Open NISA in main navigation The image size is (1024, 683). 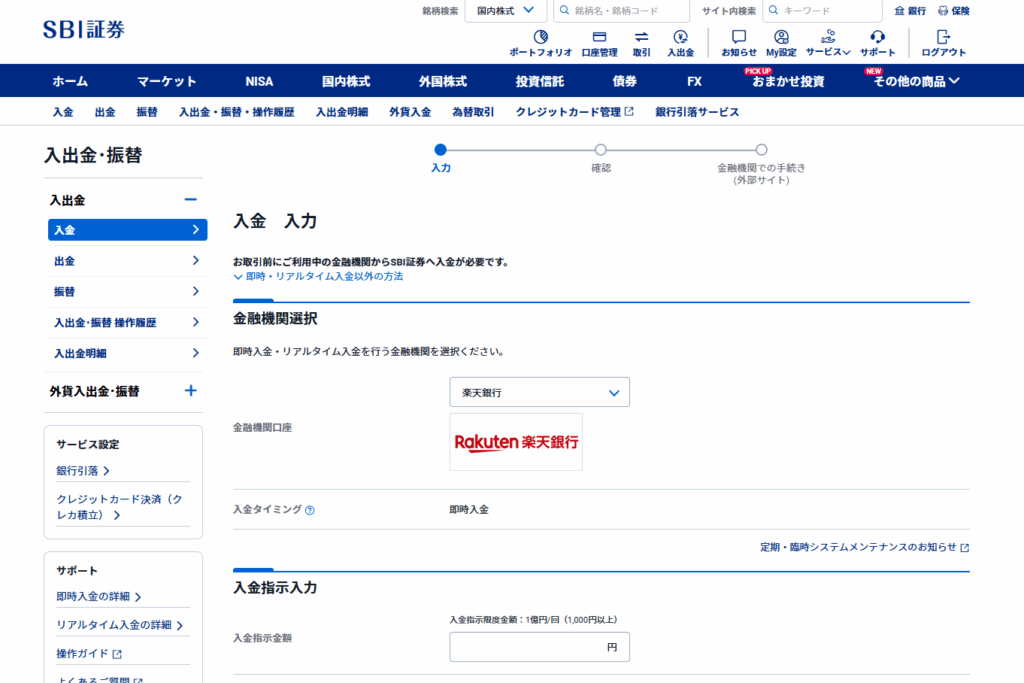coord(259,81)
